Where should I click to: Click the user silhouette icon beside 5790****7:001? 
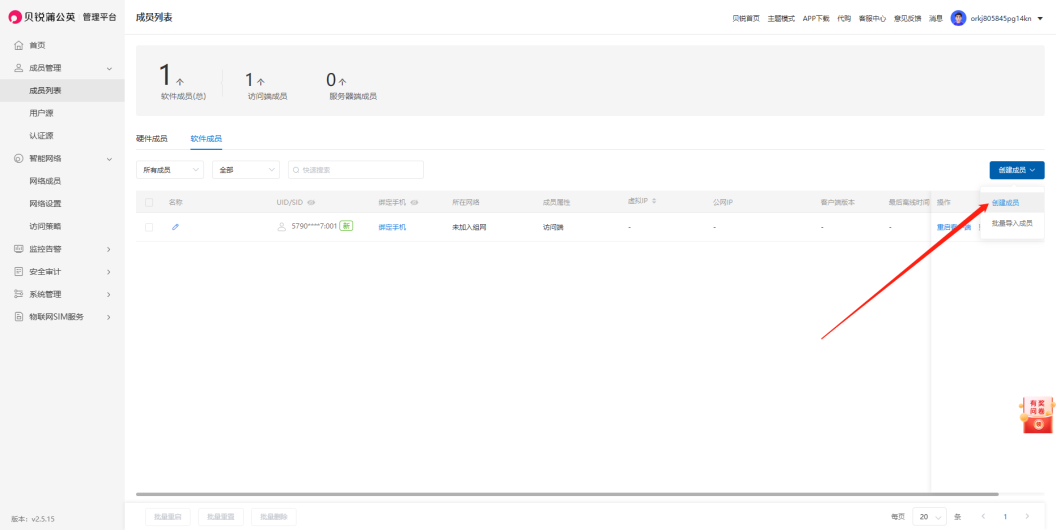(282, 227)
